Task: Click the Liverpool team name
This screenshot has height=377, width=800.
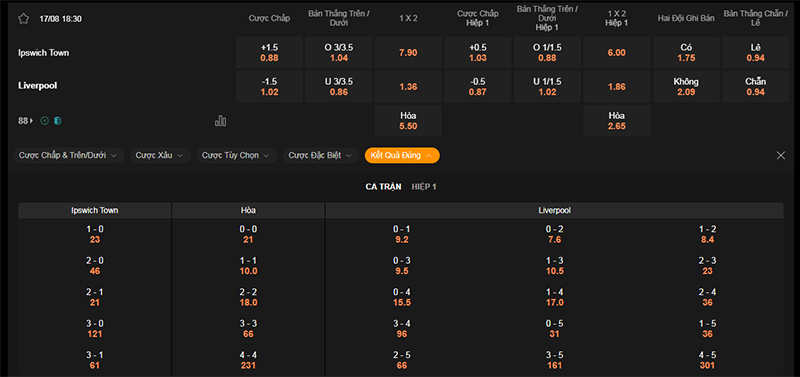Action: tap(38, 86)
